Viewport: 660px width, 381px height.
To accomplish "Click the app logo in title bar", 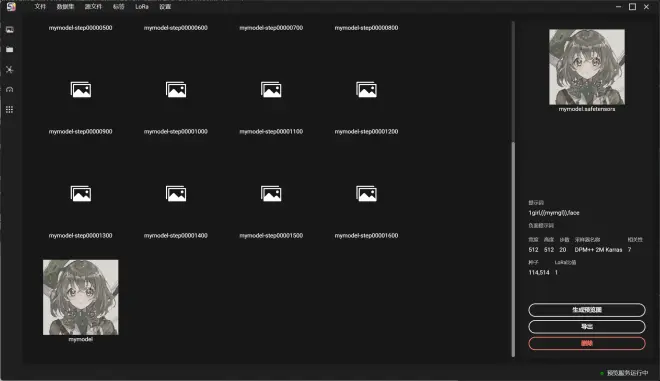I will 11,7.
